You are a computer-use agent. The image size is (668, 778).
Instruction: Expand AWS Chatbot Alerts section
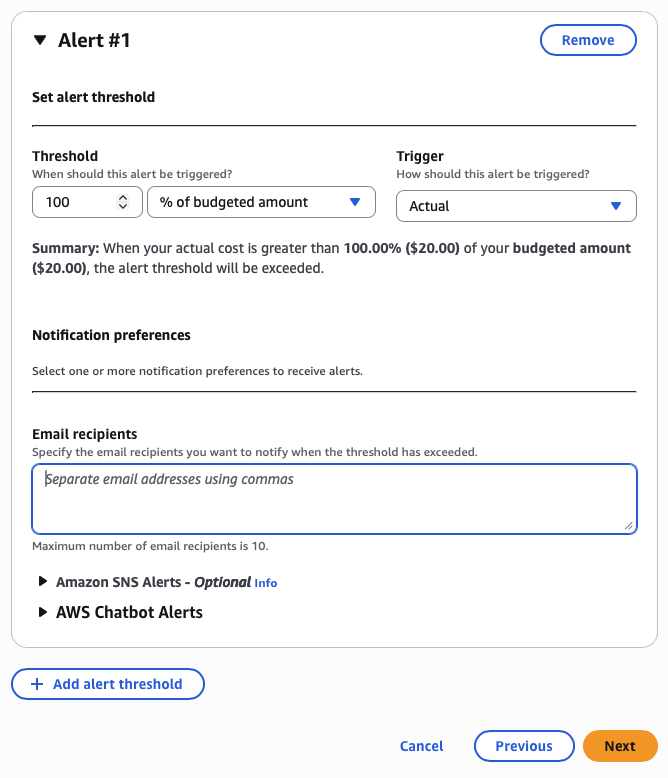tap(129, 612)
